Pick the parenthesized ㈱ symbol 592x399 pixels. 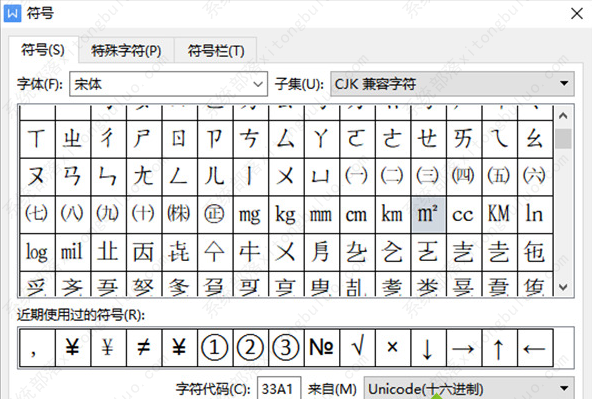179,214
